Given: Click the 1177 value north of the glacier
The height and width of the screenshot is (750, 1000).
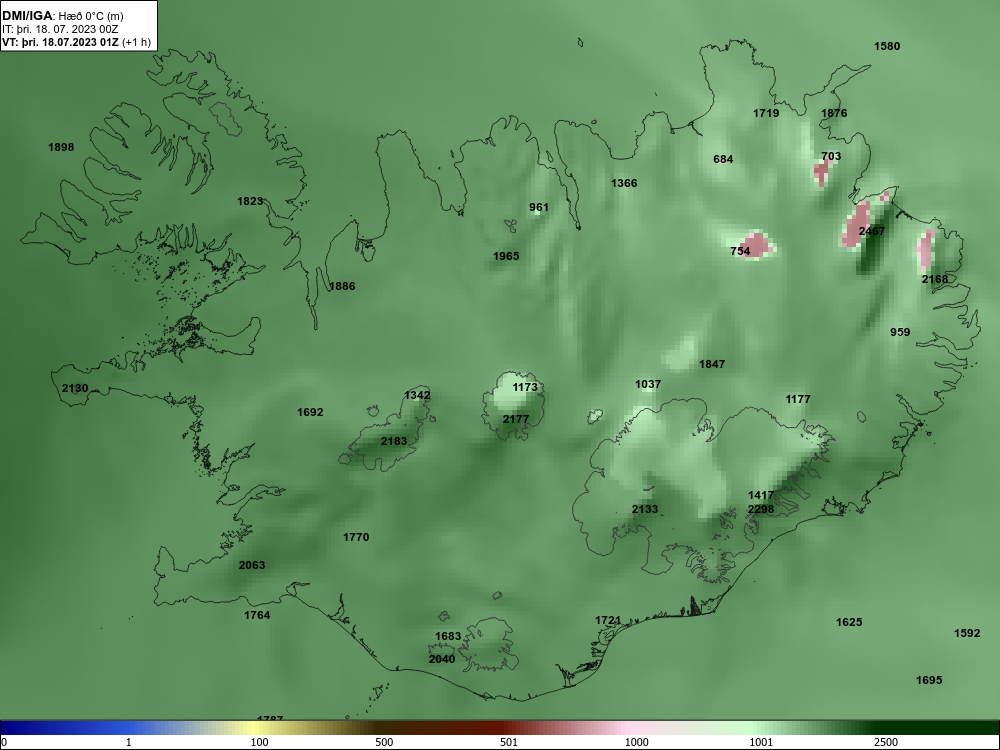Looking at the screenshot, I should pos(797,399).
